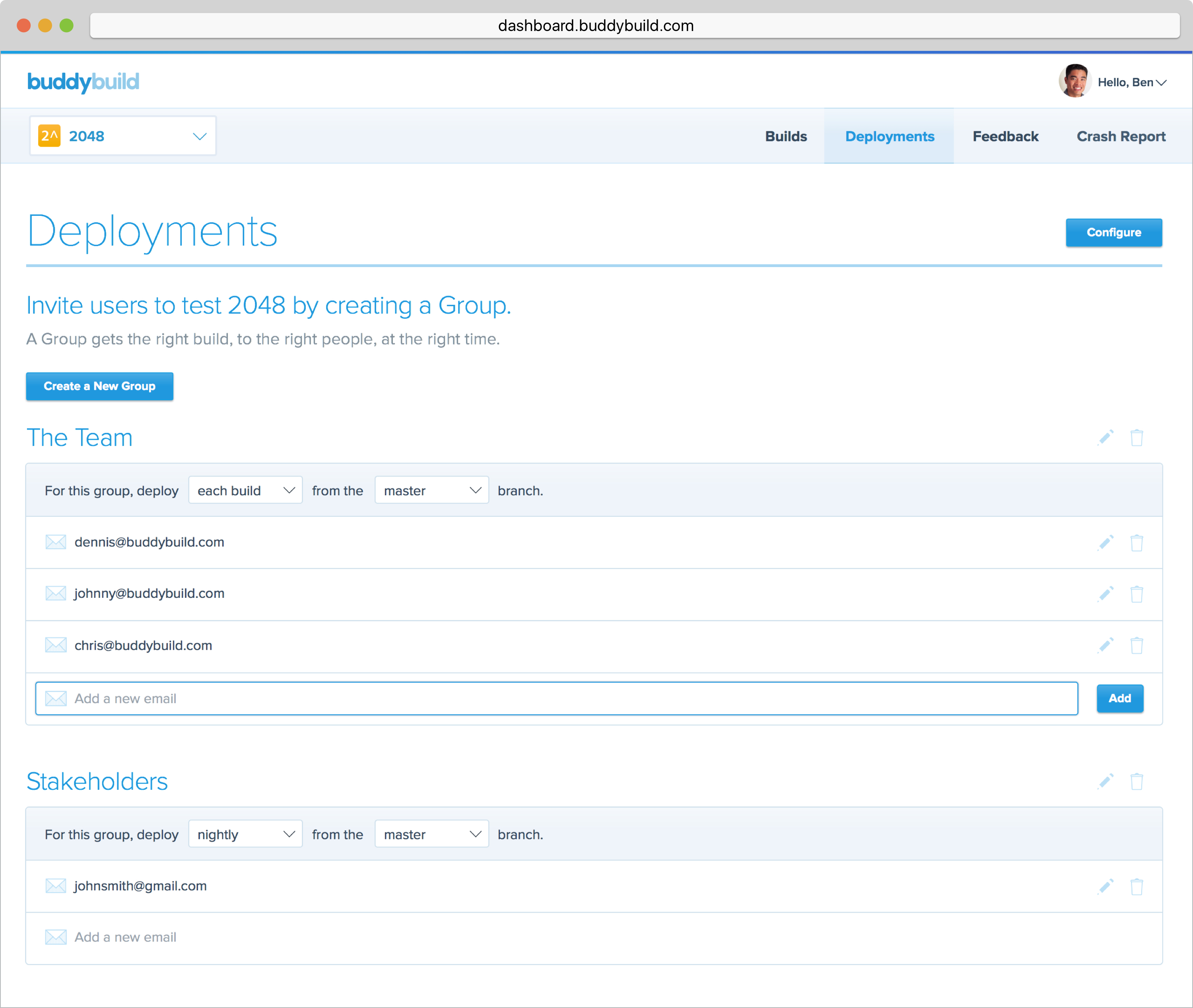Edit johnny@buddybuild.com with pencil icon
Viewport: 1193px width, 1008px height.
point(1106,594)
